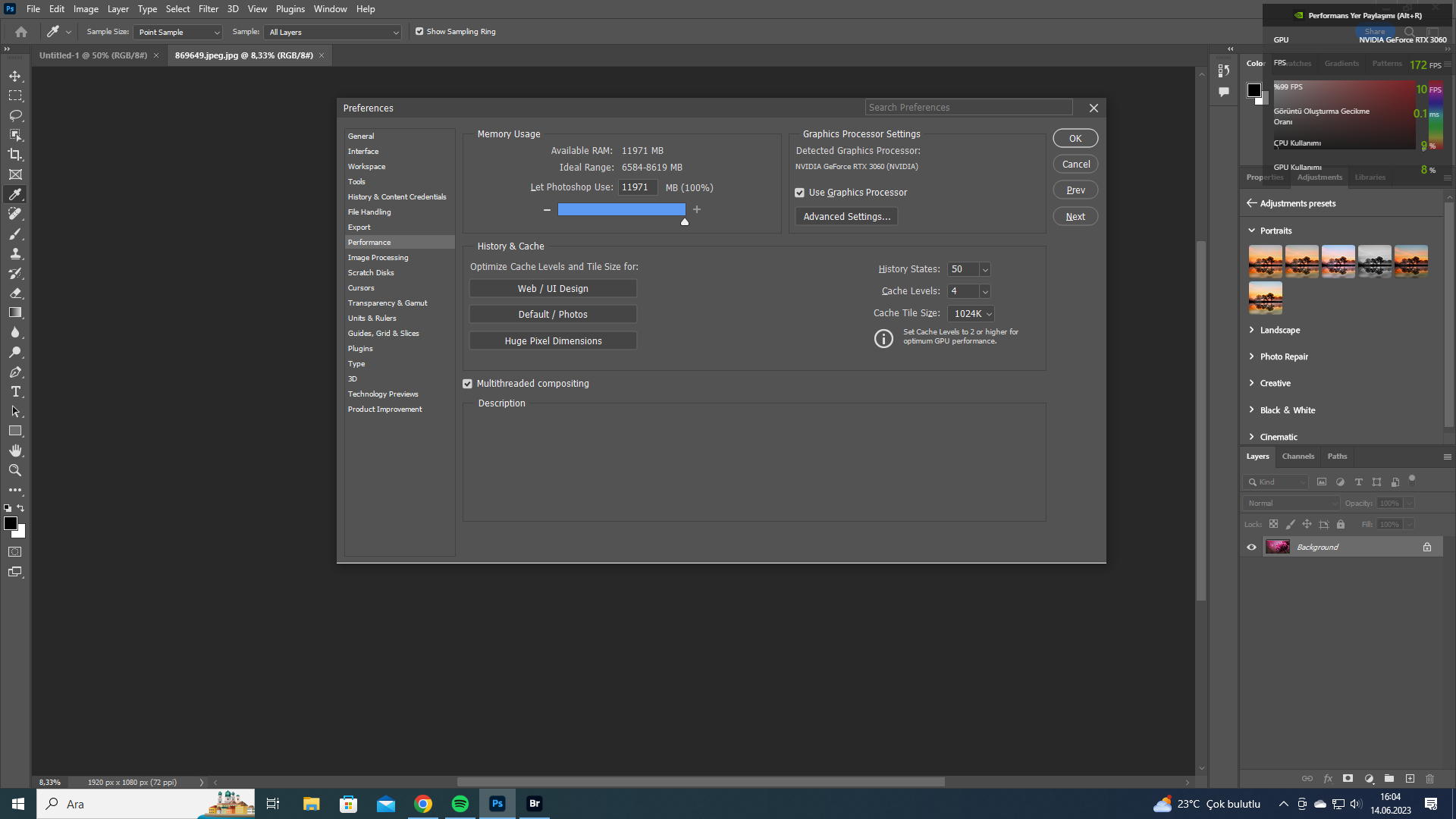Open Spotify from the taskbar

(460, 804)
